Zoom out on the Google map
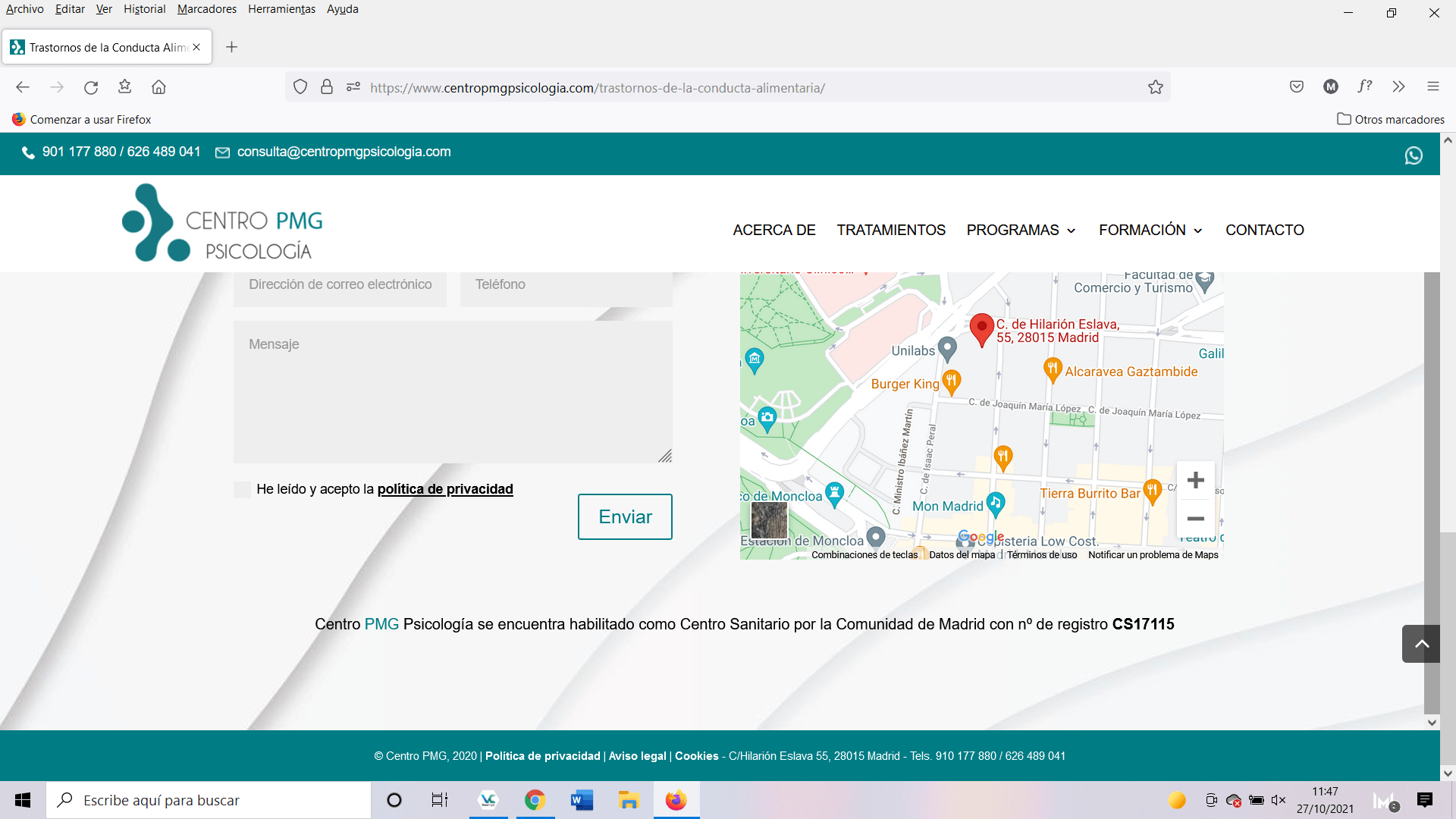1456x819 pixels. (x=1196, y=519)
